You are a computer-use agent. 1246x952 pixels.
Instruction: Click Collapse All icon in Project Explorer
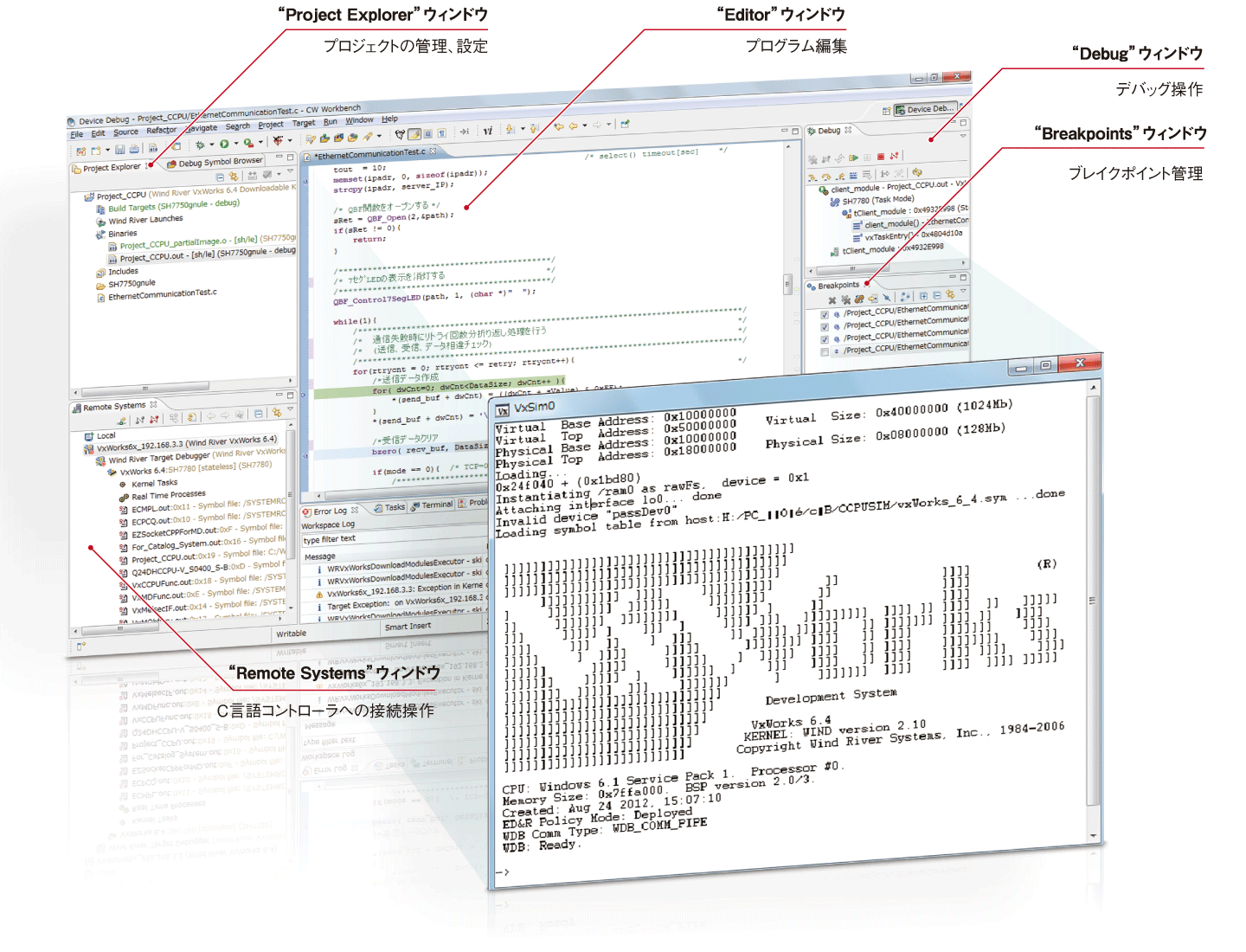coord(220,176)
